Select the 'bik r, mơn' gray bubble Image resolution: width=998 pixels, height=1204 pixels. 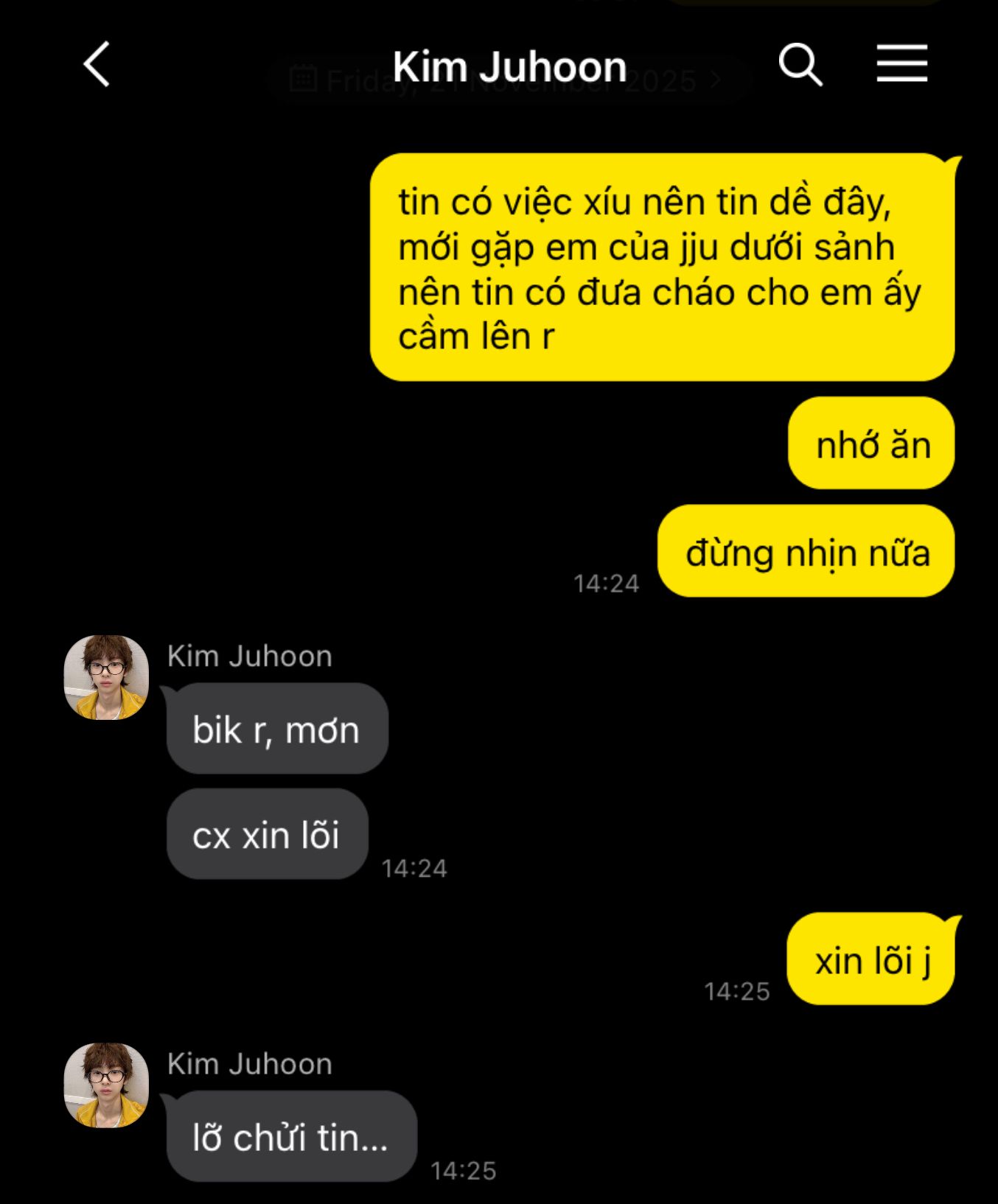(x=277, y=728)
